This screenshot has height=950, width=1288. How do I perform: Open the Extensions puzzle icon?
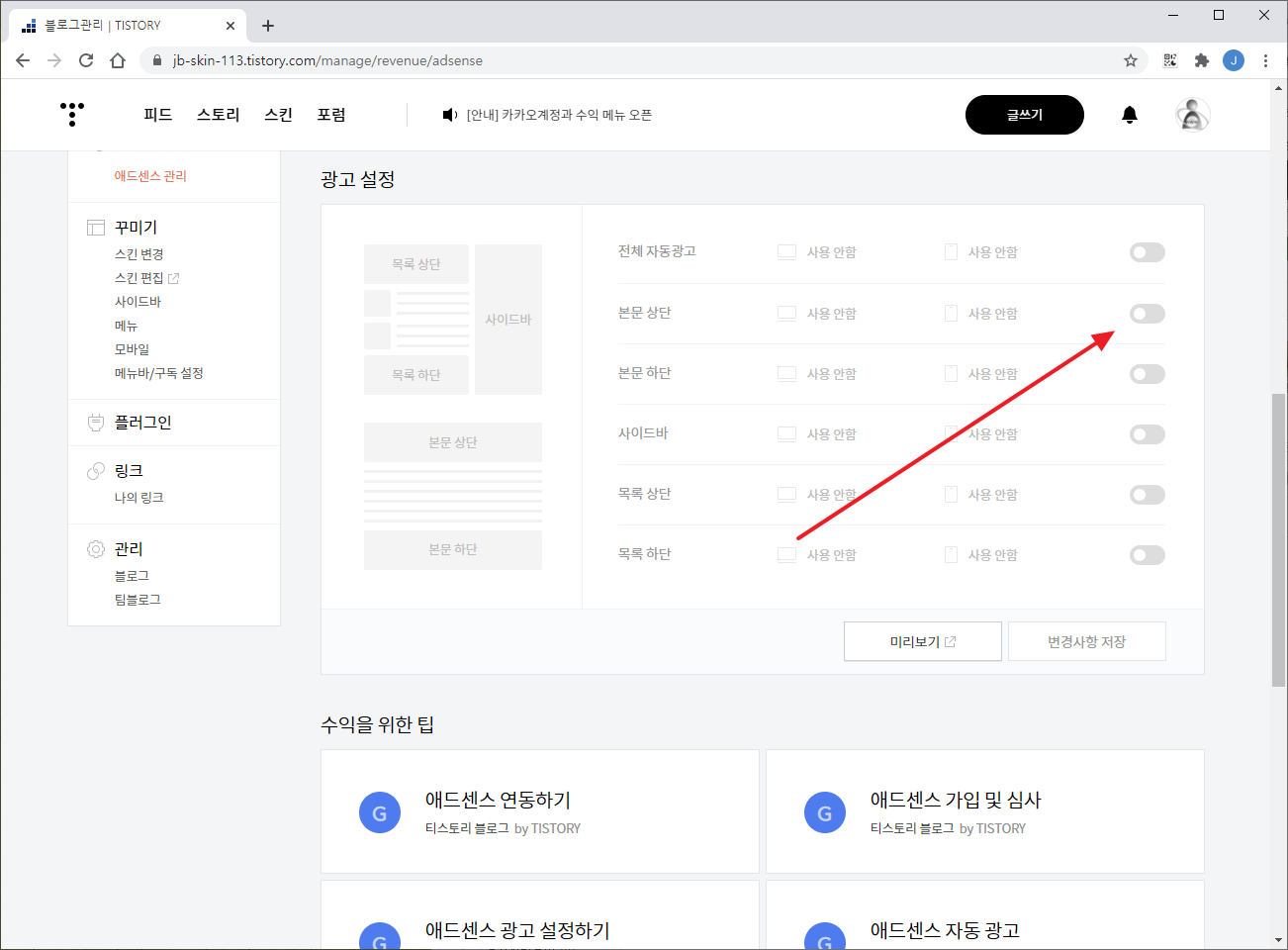pyautogui.click(x=1202, y=60)
